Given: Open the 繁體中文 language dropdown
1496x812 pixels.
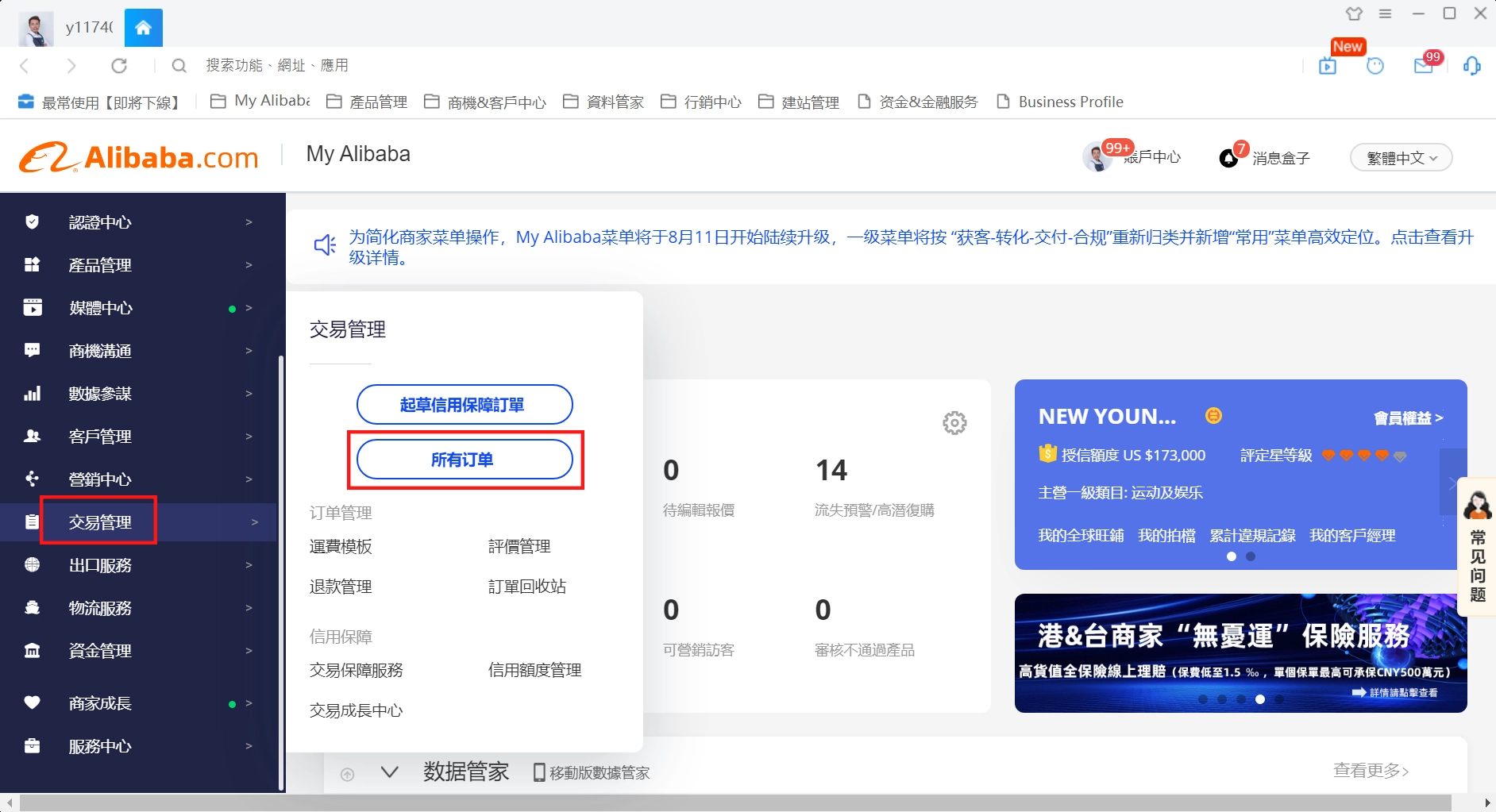Looking at the screenshot, I should 1402,158.
